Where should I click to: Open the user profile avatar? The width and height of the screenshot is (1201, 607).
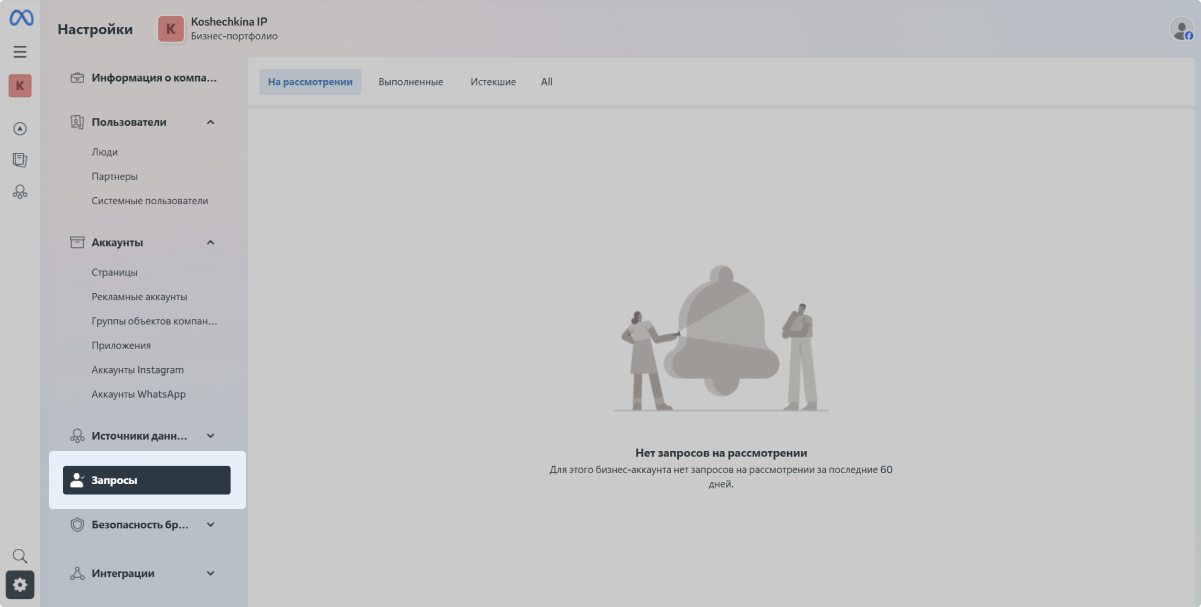1181,29
